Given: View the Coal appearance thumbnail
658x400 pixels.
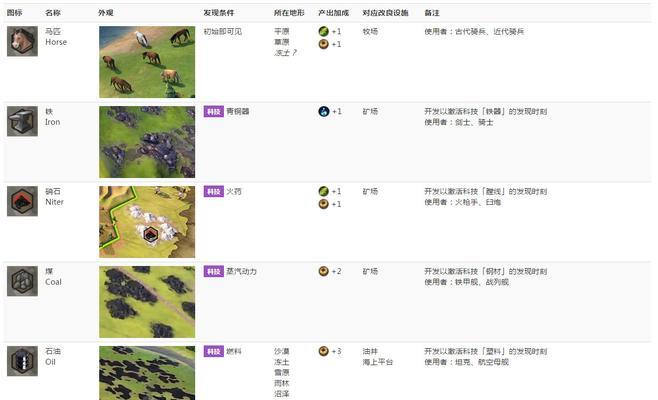Looking at the screenshot, I should point(146,301).
